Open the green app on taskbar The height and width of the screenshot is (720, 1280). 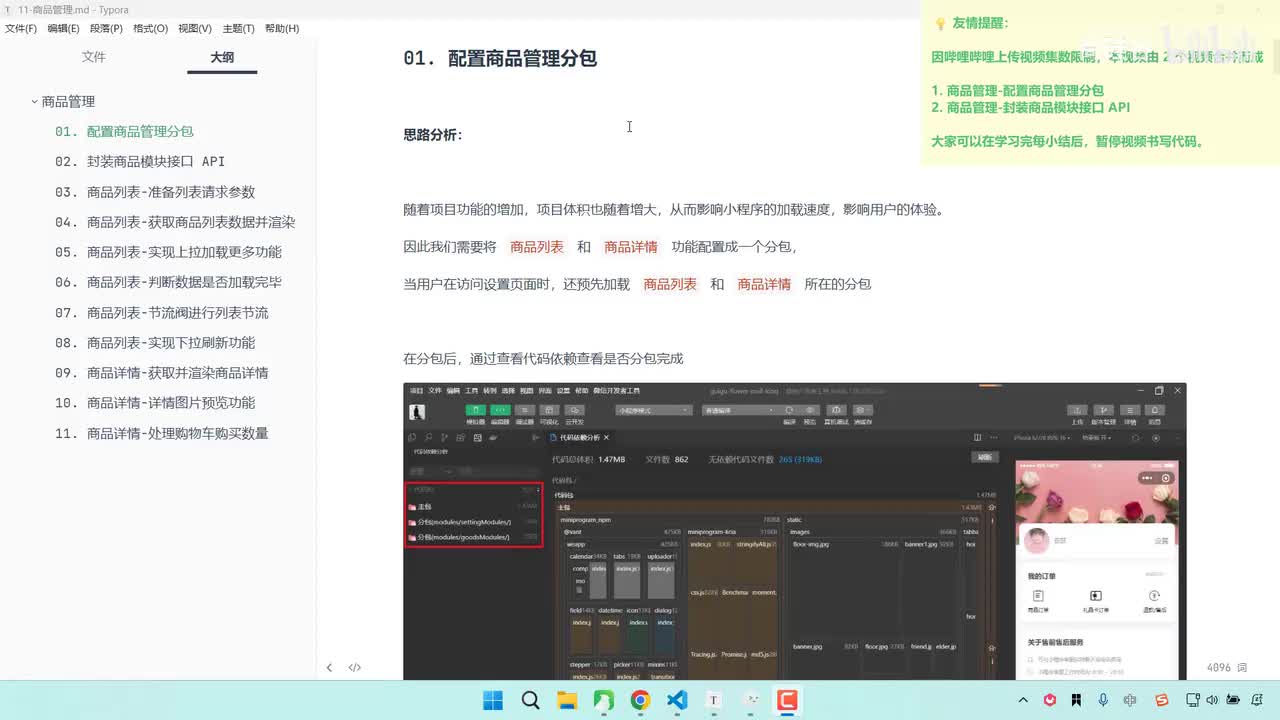pyautogui.click(x=604, y=700)
